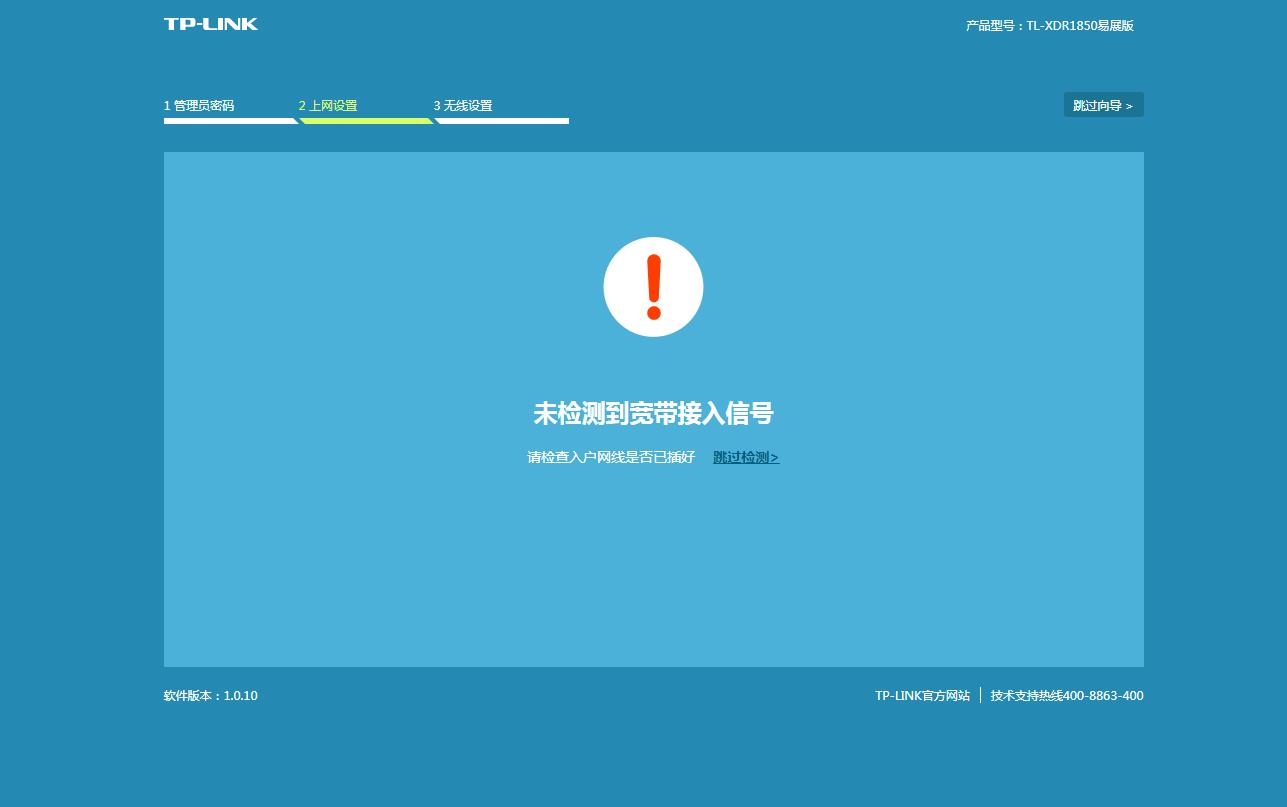The height and width of the screenshot is (807, 1287).
Task: Open the TP-LINK官方网站 link
Action: [x=922, y=695]
